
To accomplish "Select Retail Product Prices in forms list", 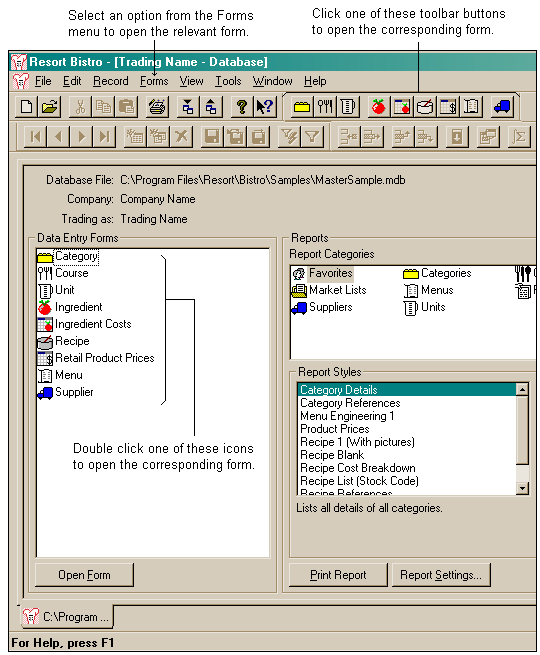I will tap(96, 358).
